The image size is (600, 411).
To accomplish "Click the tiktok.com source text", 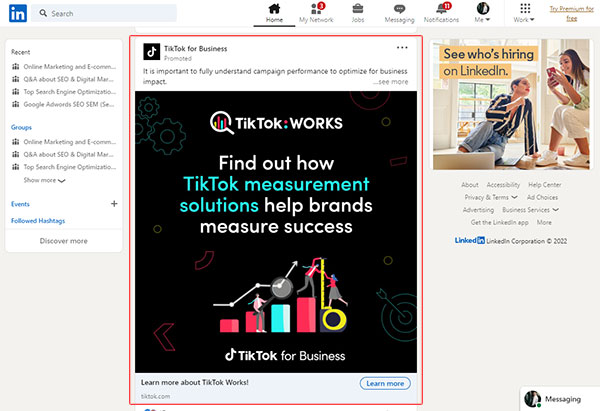I will point(155,396).
